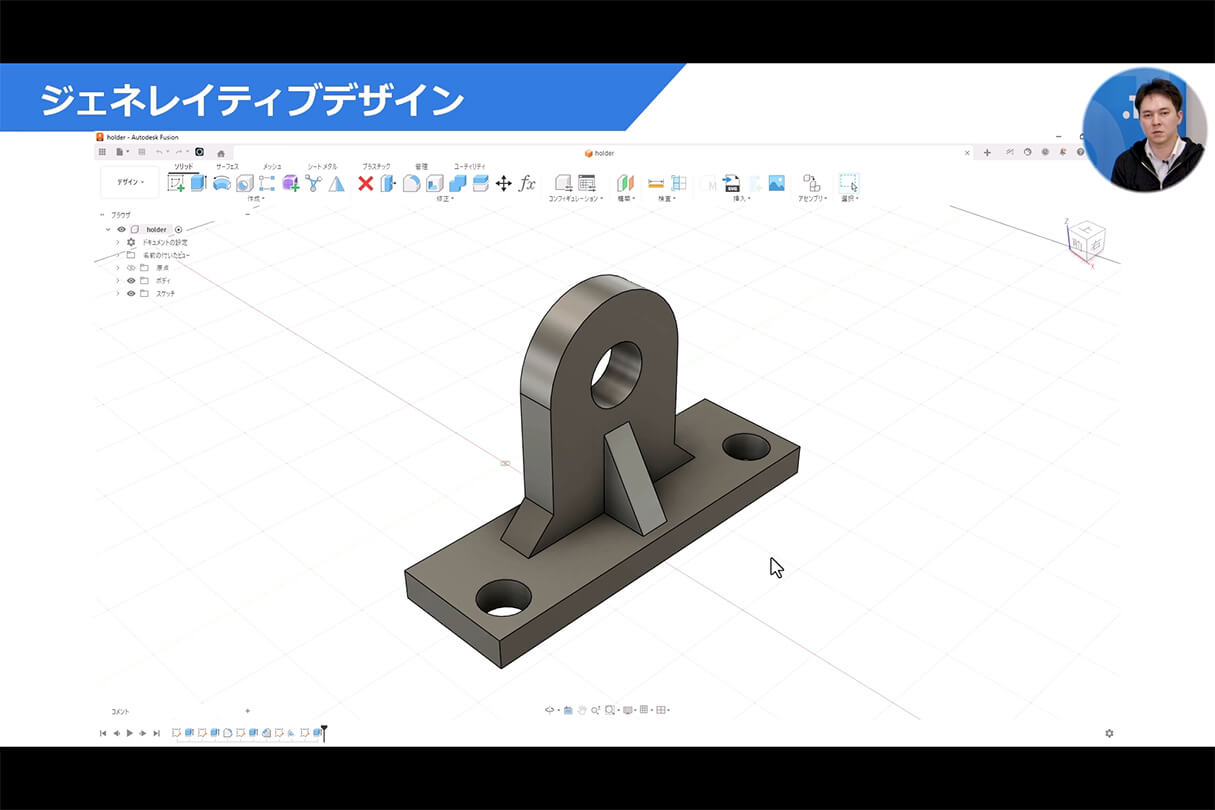Add a new design tab with plus
1215x810 pixels.
click(987, 152)
